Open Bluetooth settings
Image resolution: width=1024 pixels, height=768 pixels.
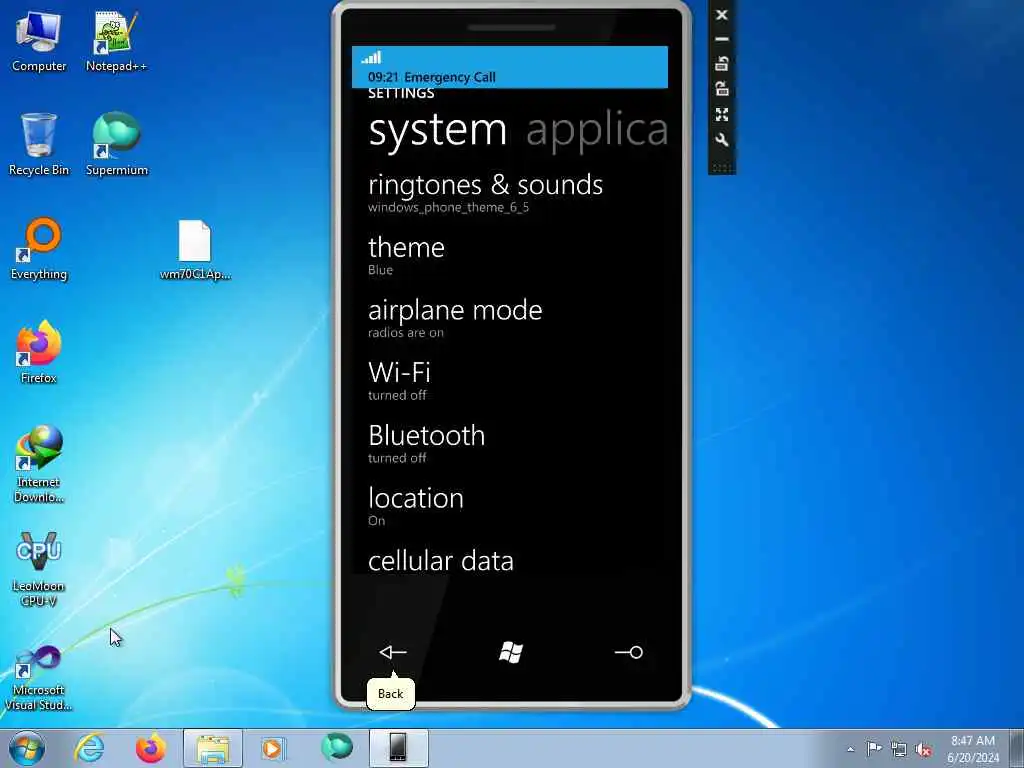coord(426,443)
